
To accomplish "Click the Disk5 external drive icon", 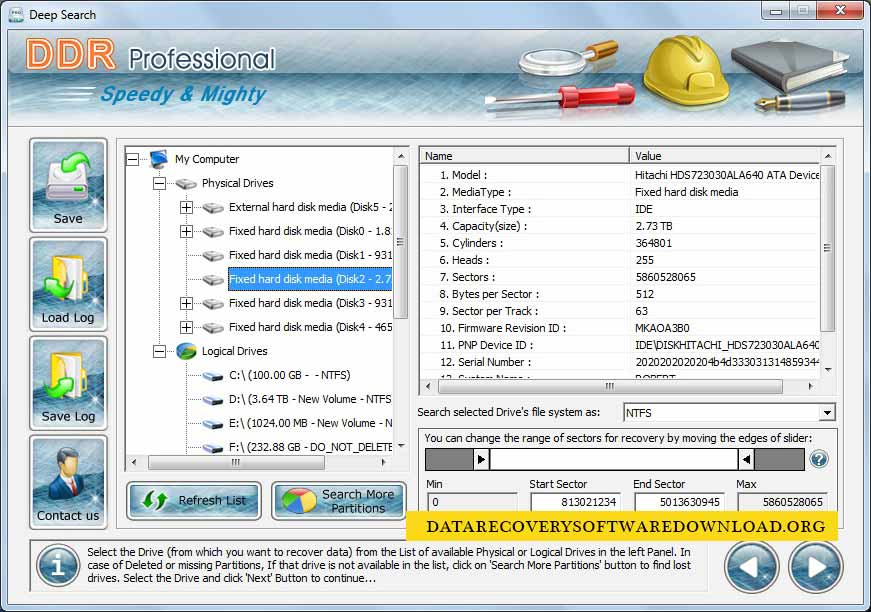I will [213, 208].
